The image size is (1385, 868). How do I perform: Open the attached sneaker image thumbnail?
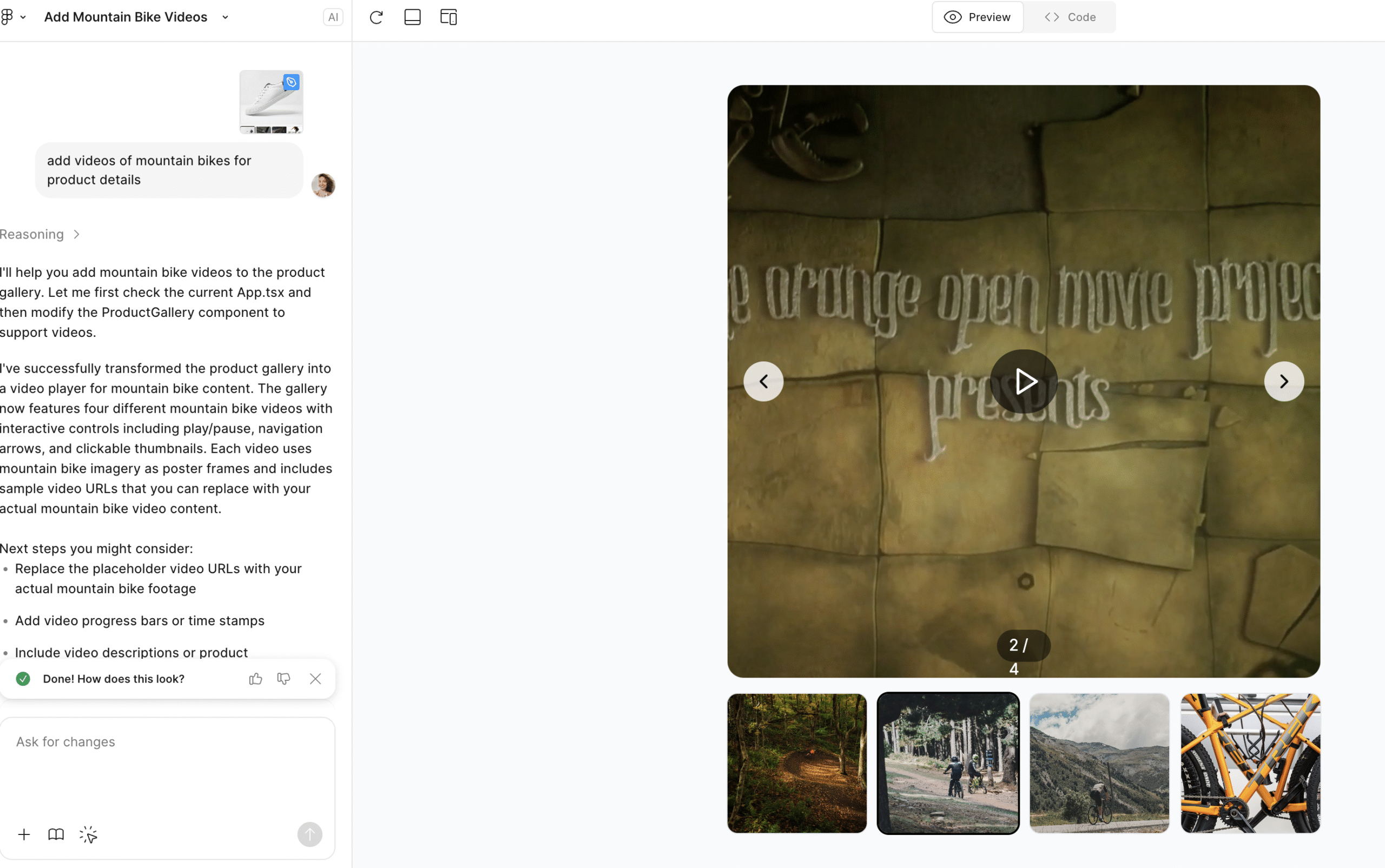click(271, 102)
